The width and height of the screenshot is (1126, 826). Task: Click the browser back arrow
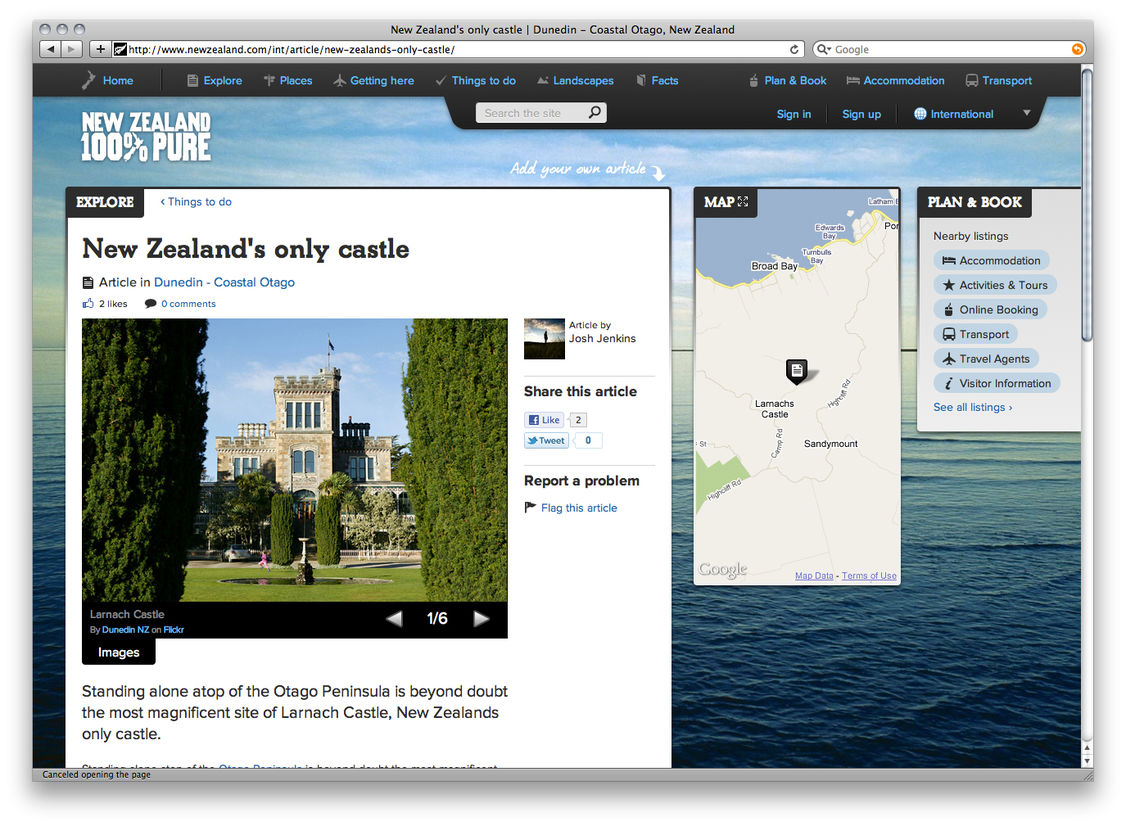pyautogui.click(x=50, y=49)
